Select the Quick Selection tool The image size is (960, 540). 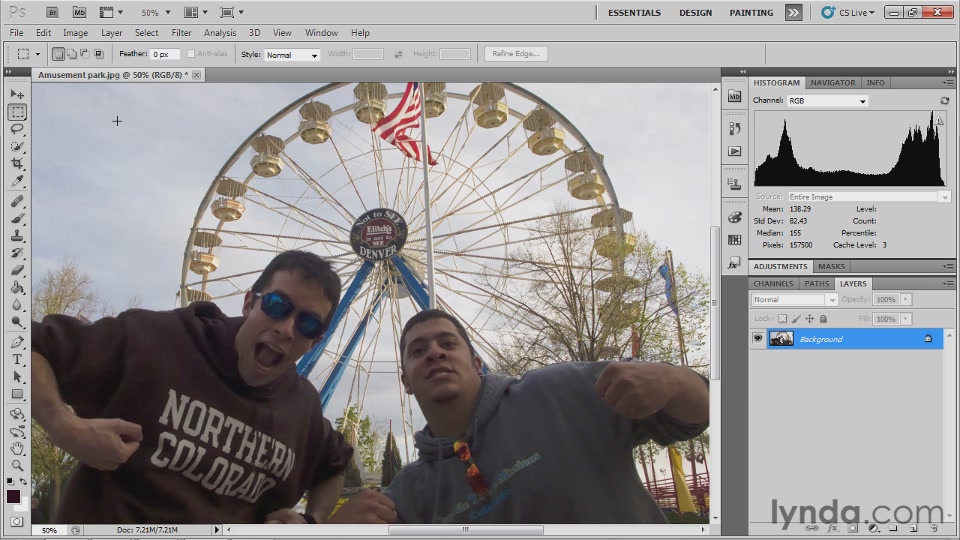[17, 146]
